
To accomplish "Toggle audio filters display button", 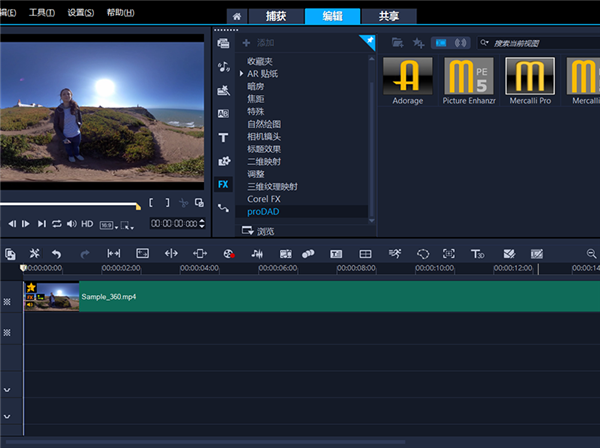I will (462, 43).
